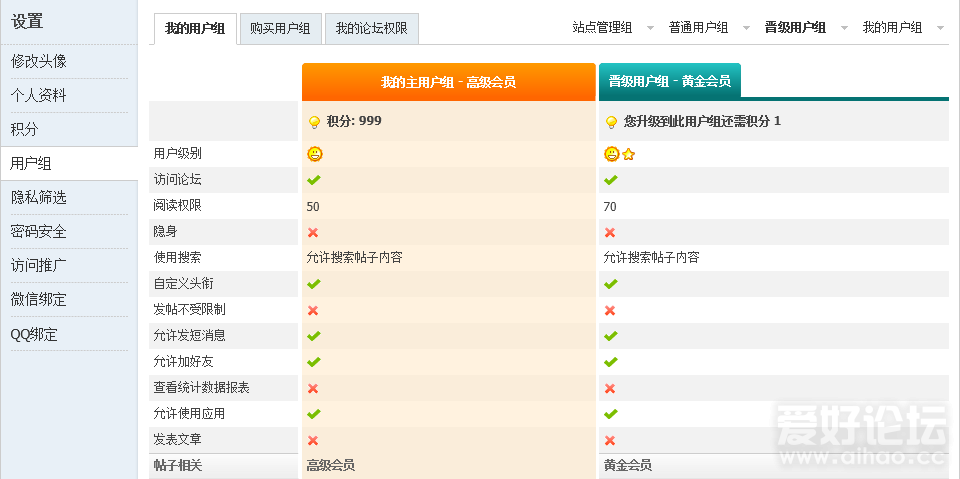Click green checkmark for 允许加好友 in 高级会员 column
This screenshot has width=960, height=479.
pyautogui.click(x=314, y=362)
